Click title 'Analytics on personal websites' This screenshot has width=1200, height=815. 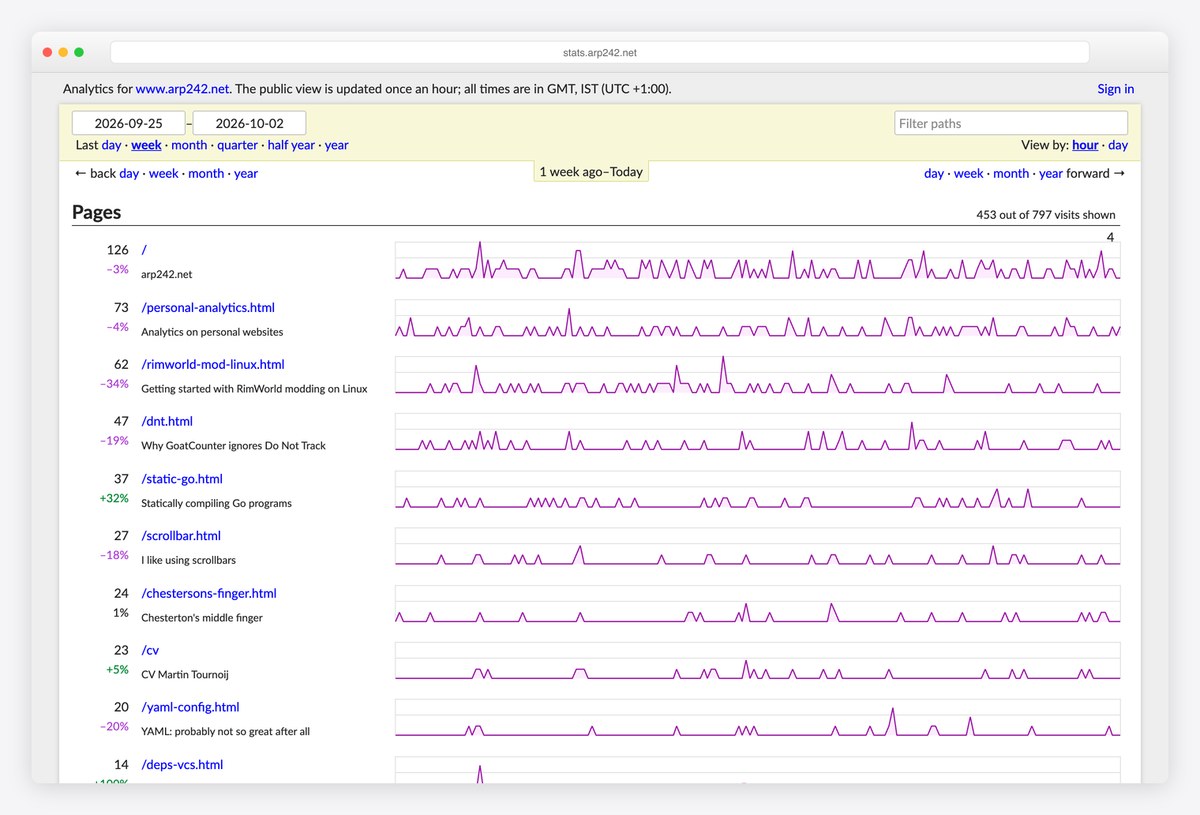click(x=212, y=332)
